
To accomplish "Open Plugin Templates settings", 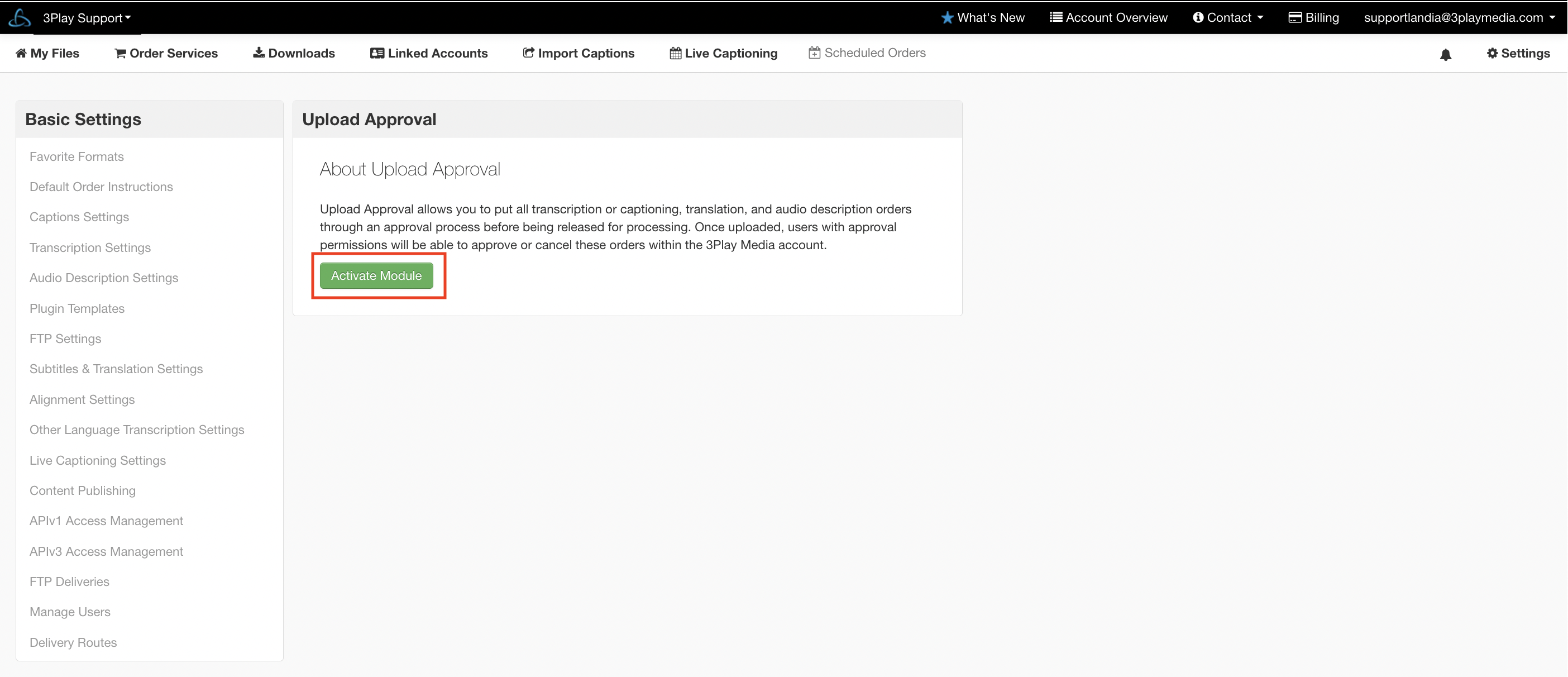I will [x=77, y=309].
